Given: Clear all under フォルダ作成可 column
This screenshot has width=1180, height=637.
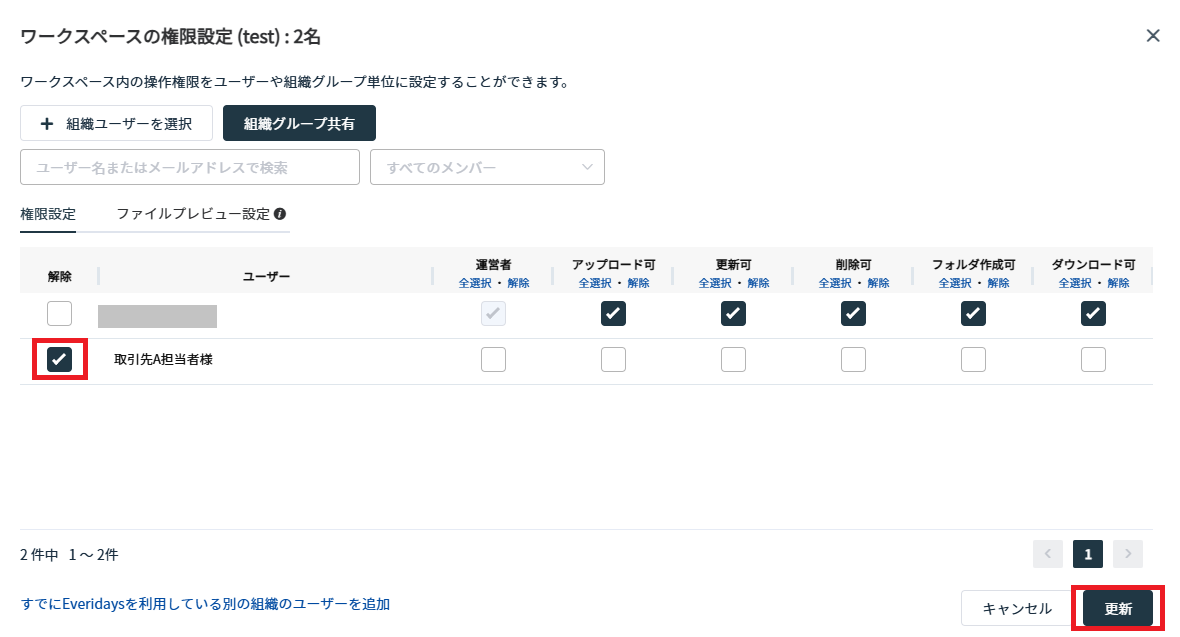Looking at the screenshot, I should coord(999,283).
